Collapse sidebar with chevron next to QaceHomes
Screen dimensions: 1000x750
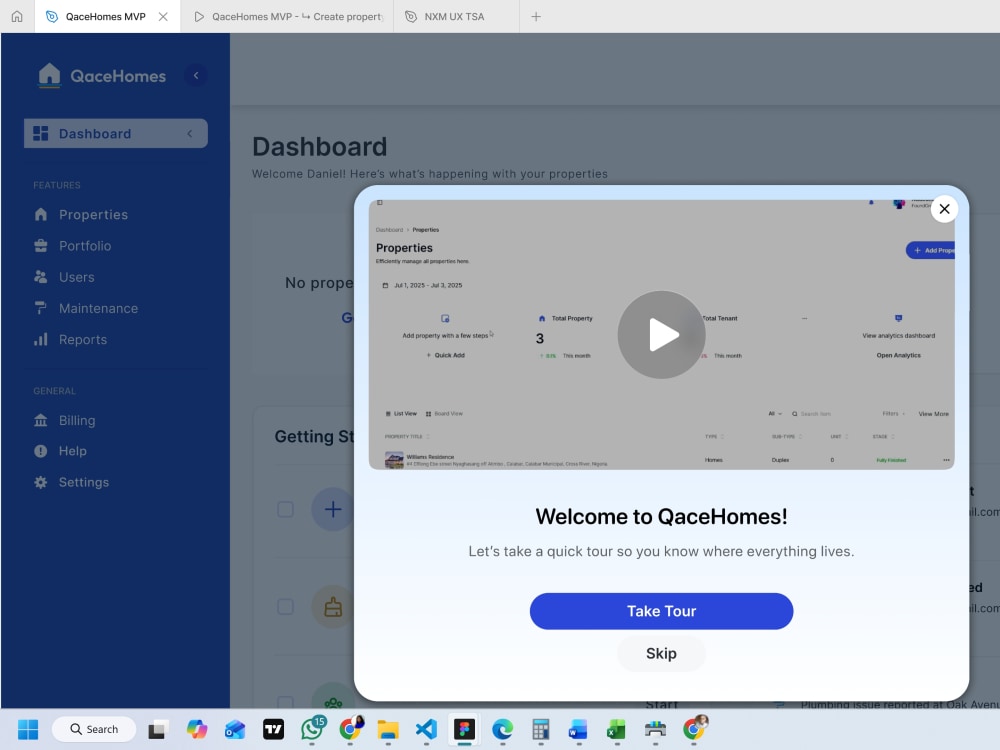(196, 75)
